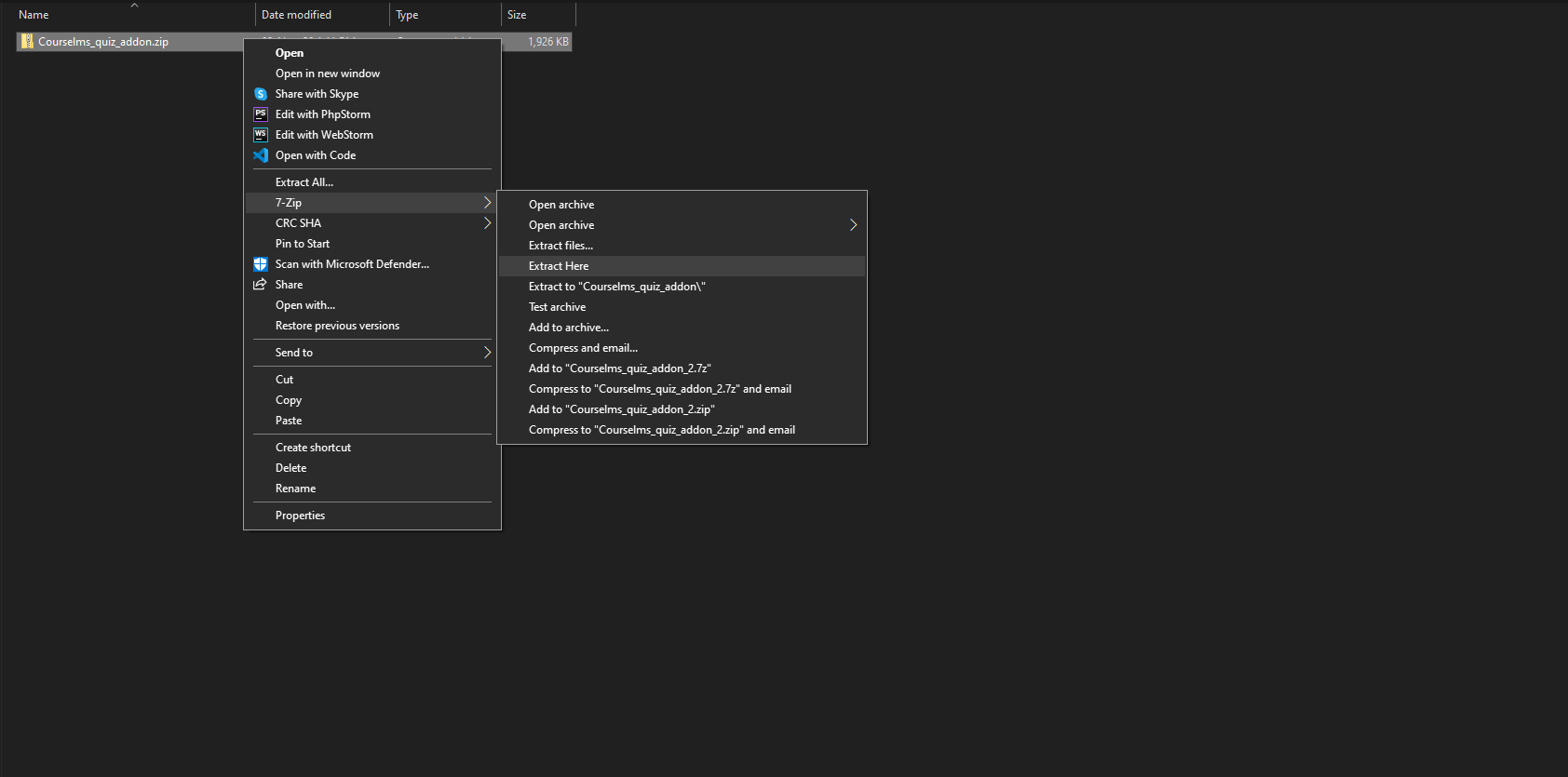
Task: Select Open in new window
Action: click(372, 74)
